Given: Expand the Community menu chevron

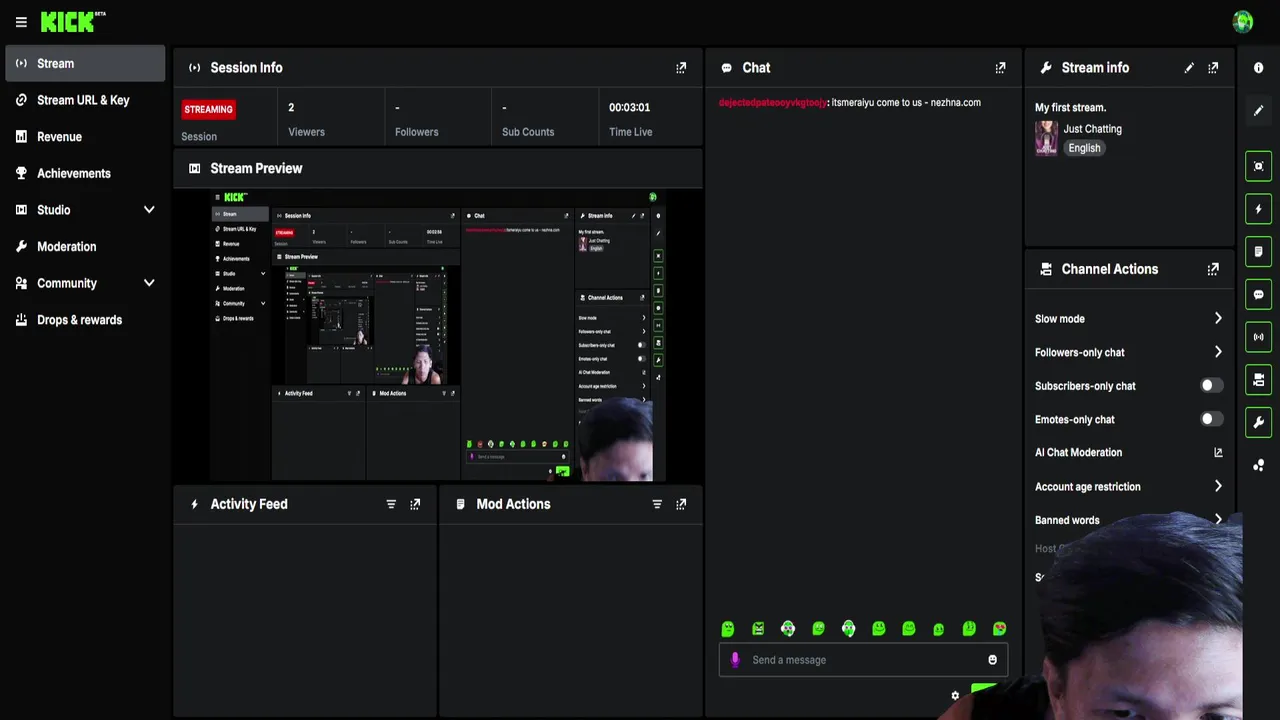Looking at the screenshot, I should point(149,283).
